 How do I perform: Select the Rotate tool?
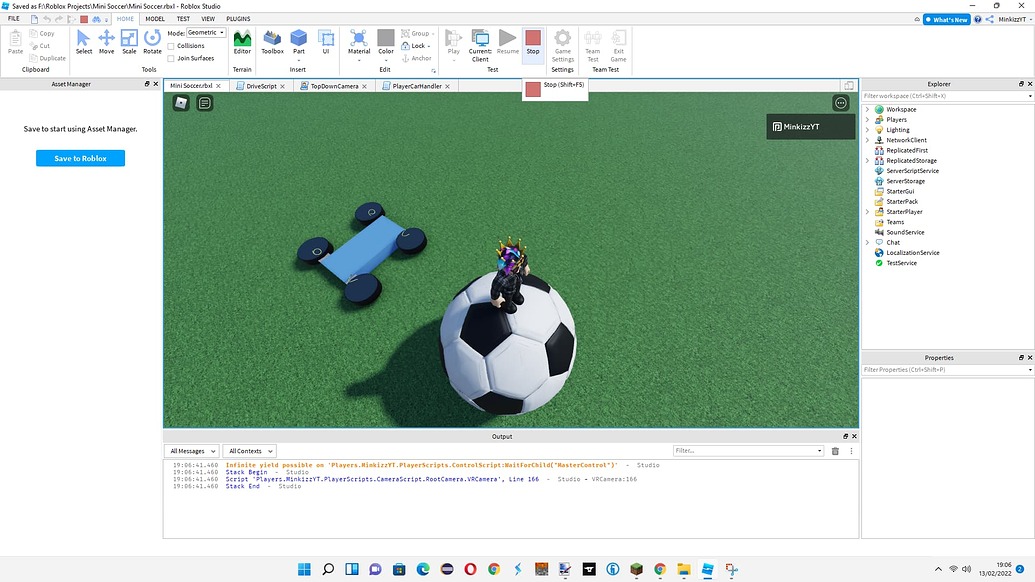(151, 44)
